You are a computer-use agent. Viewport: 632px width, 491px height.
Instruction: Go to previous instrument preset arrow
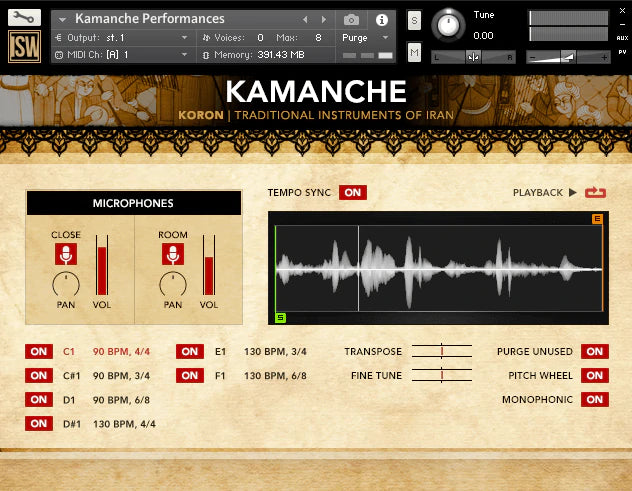tap(305, 19)
